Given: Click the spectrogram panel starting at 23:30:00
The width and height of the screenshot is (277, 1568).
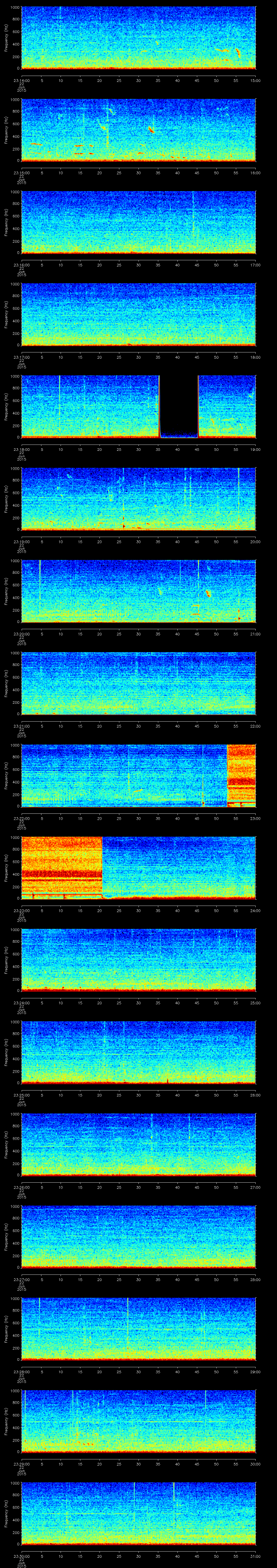Looking at the screenshot, I should point(139,1513).
